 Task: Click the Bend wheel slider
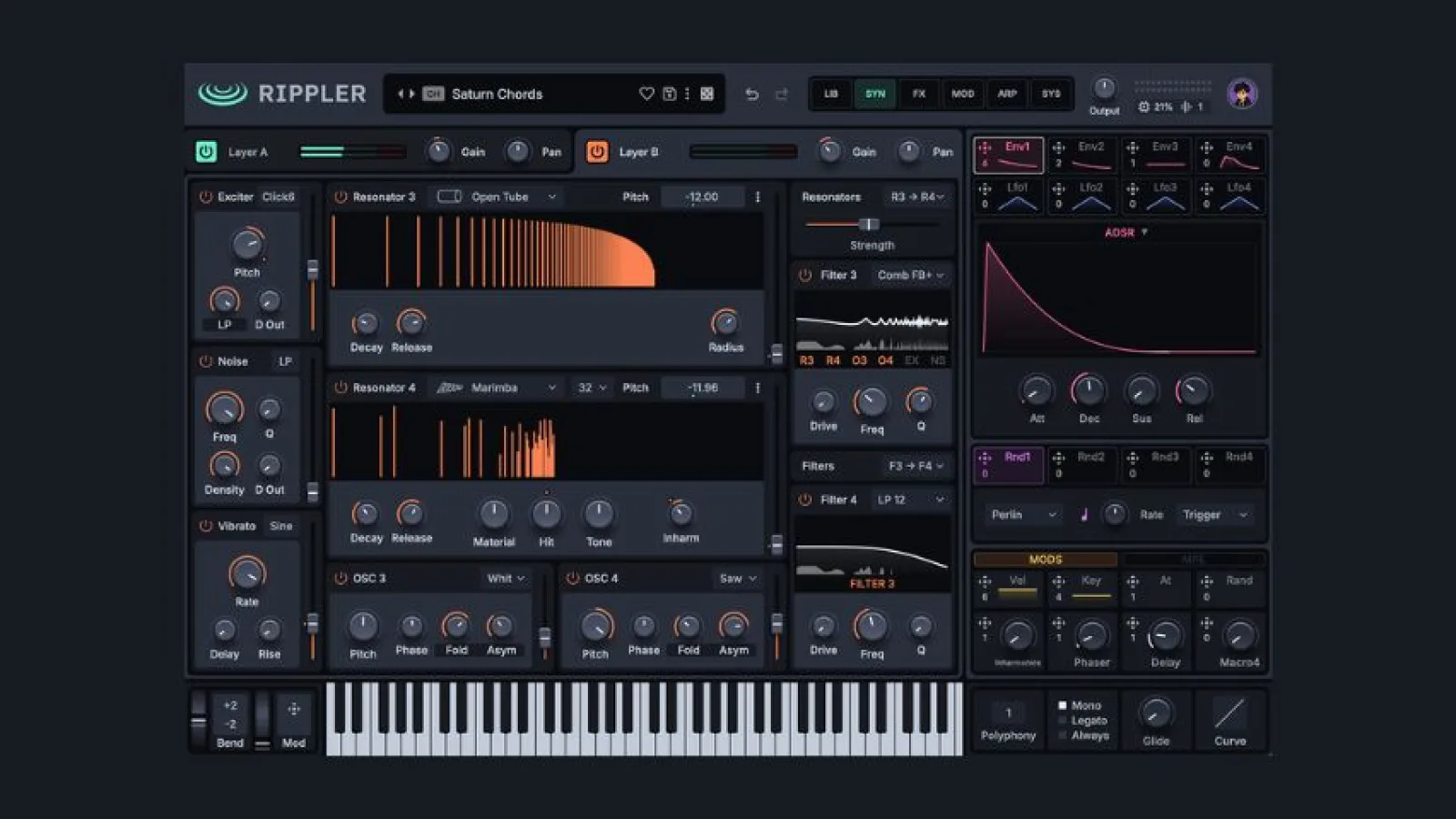(x=198, y=720)
